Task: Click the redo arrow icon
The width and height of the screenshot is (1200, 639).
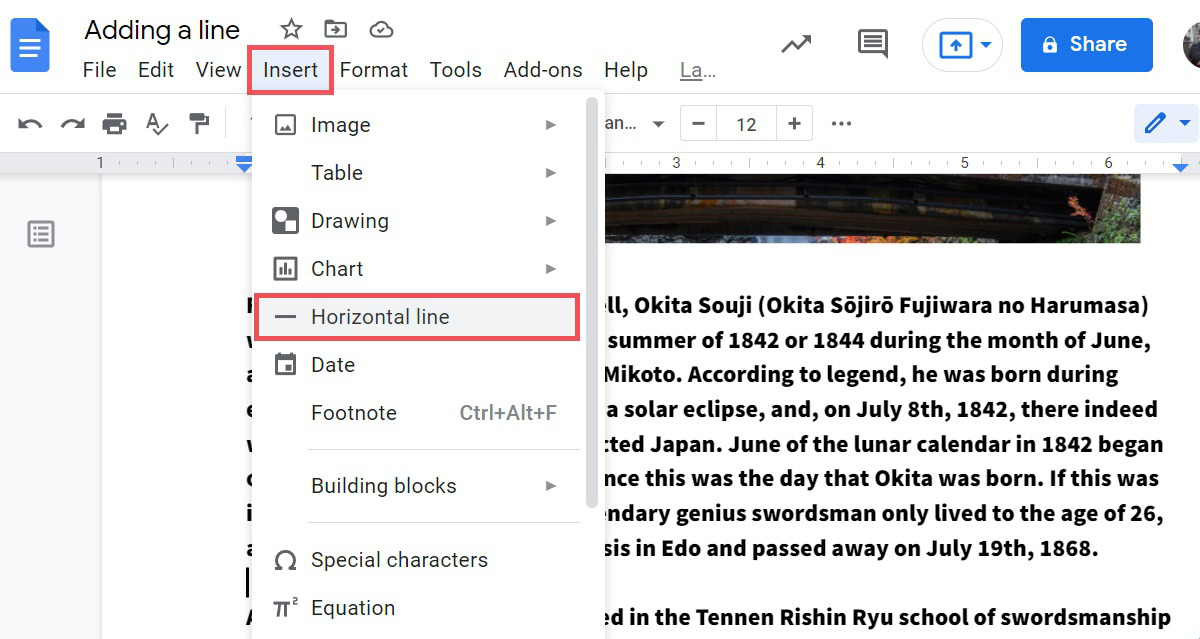Action: [72, 124]
